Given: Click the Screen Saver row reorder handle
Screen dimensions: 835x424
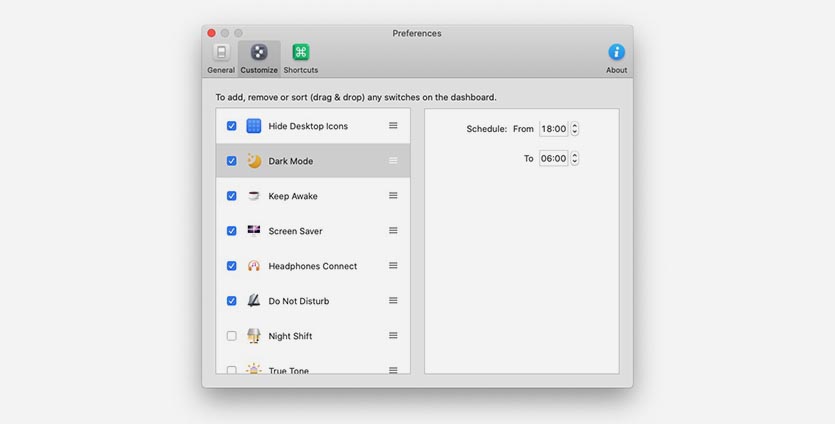Looking at the screenshot, I should click(393, 231).
